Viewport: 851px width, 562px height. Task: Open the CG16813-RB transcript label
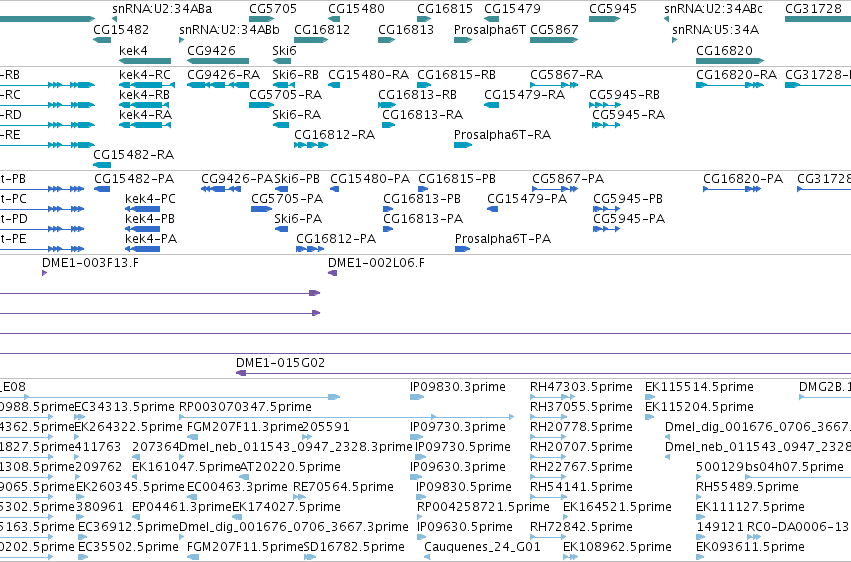point(417,94)
